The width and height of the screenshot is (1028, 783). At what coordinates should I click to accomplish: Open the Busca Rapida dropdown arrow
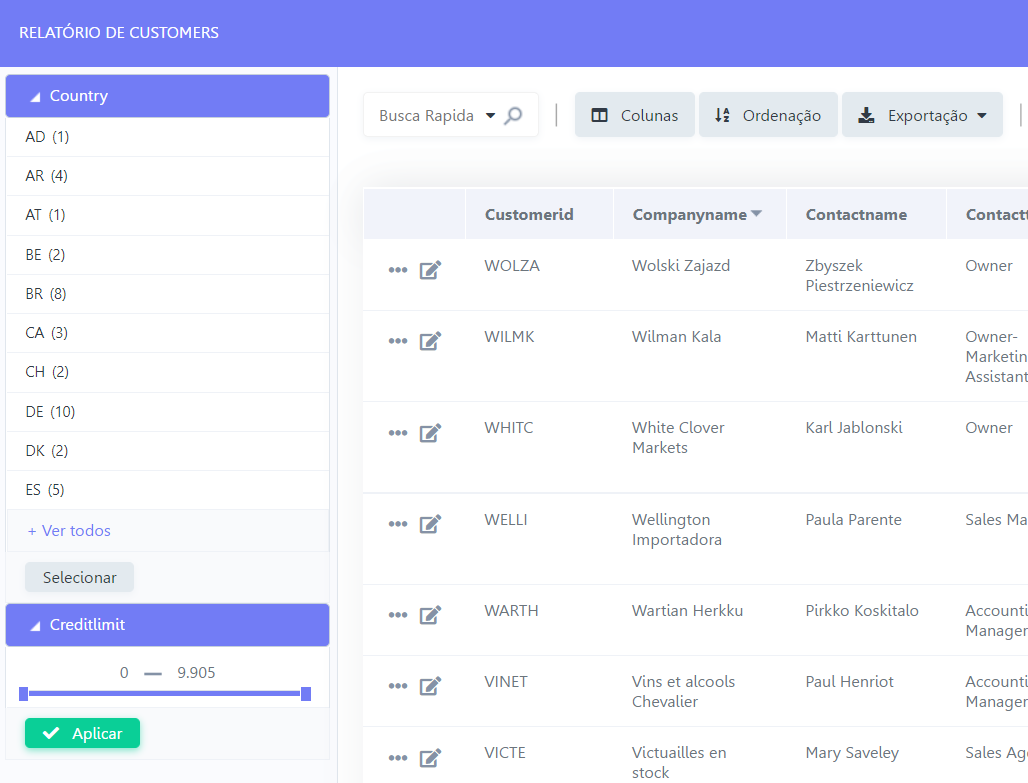tap(490, 115)
